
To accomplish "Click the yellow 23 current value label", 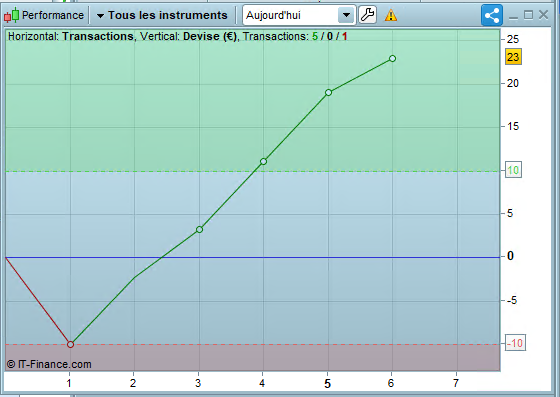I will tap(513, 57).
